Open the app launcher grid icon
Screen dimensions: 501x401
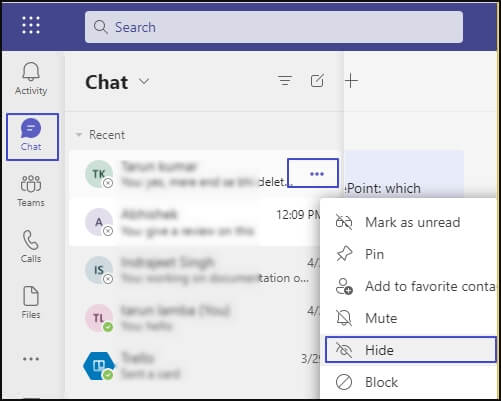[x=31, y=25]
